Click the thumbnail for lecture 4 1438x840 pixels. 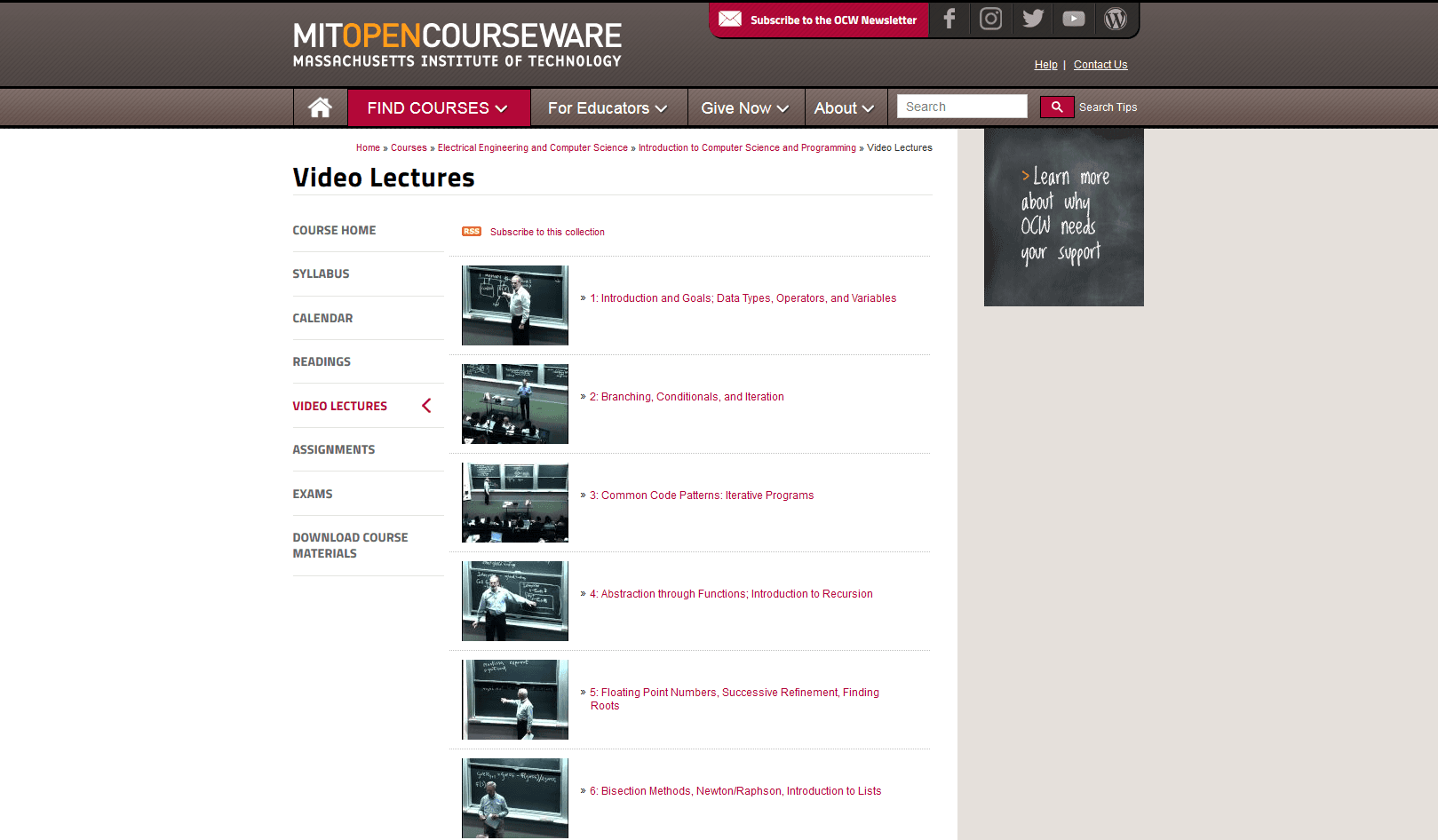point(514,601)
